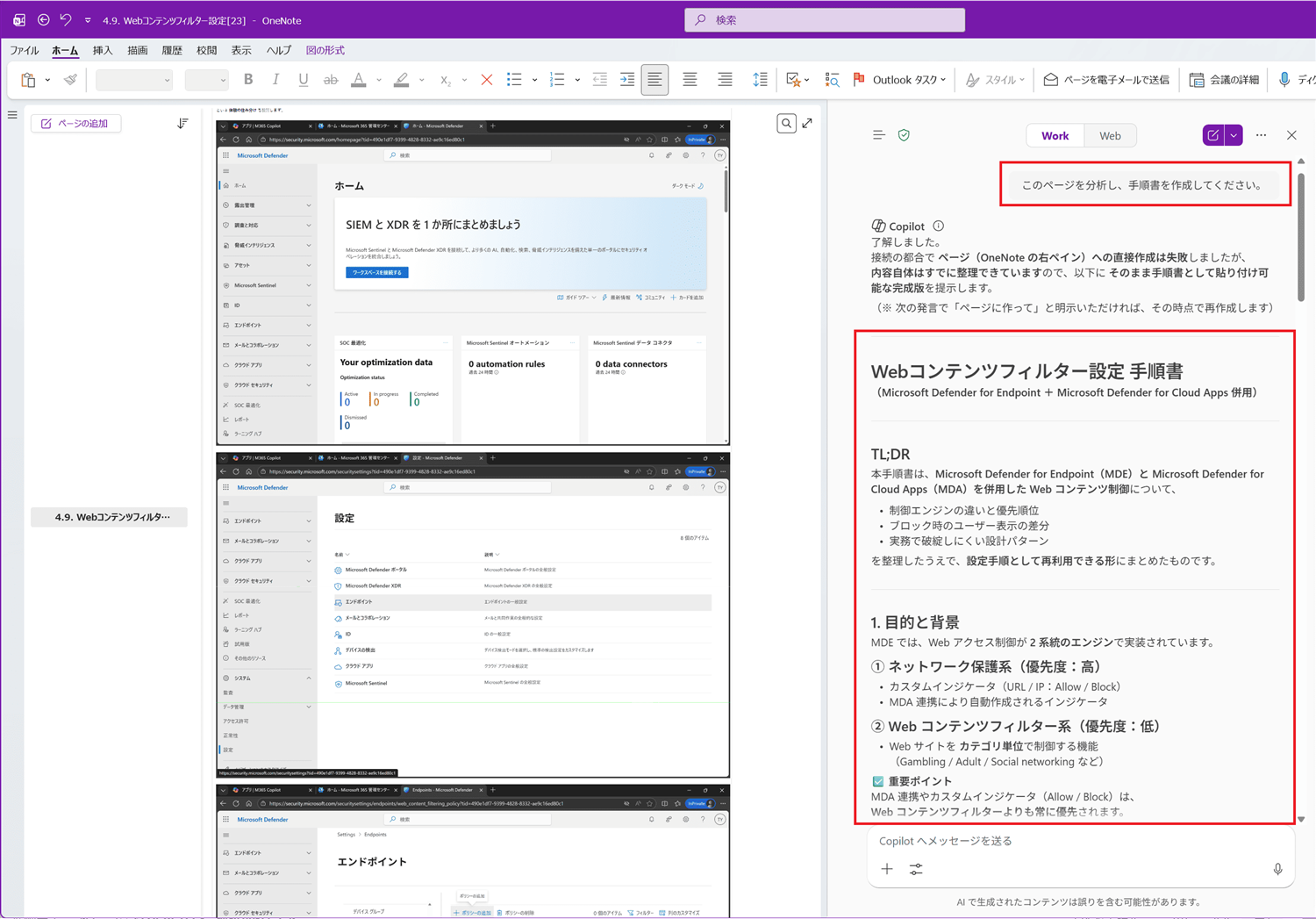Click Copilot microphone icon in message box
This screenshot has height=919, width=1316.
(x=1277, y=869)
